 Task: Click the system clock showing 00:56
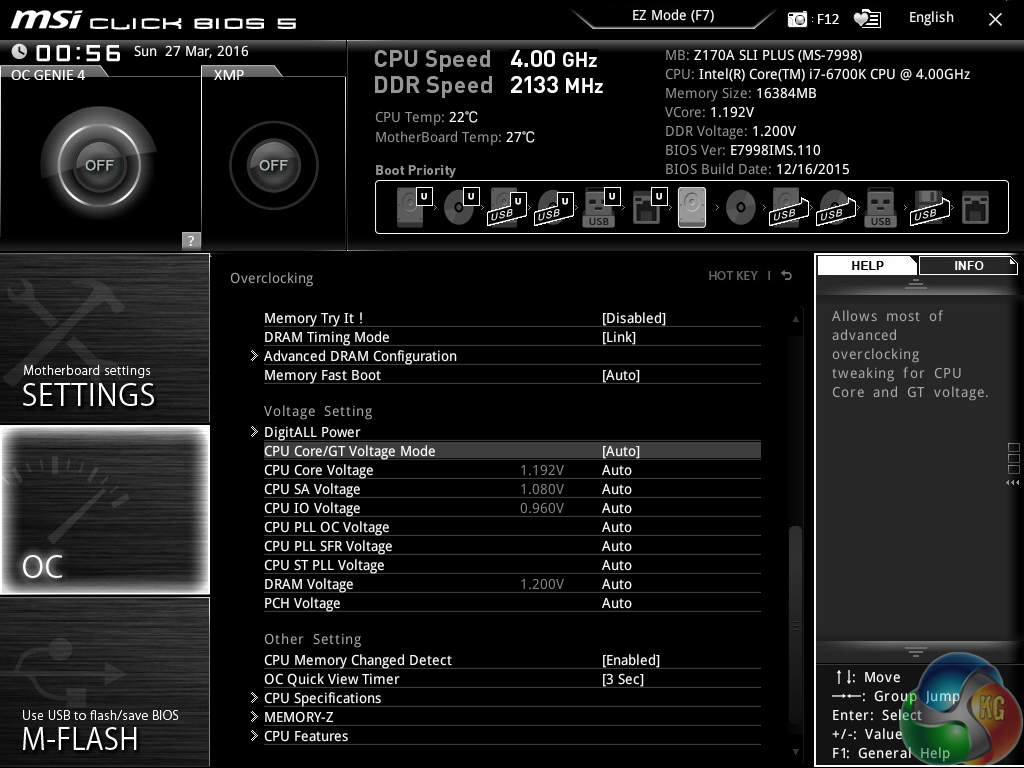[78, 52]
